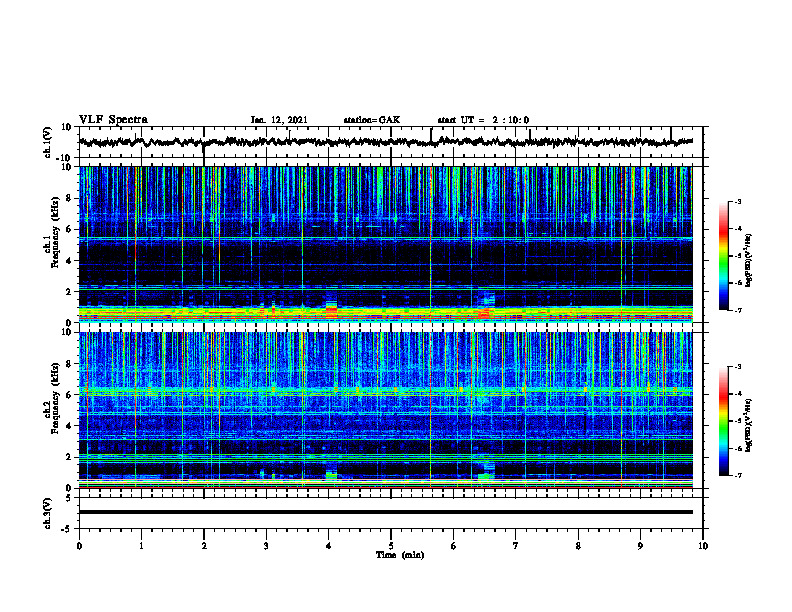
Task: Click time axis tick label "2"
Action: (204, 546)
